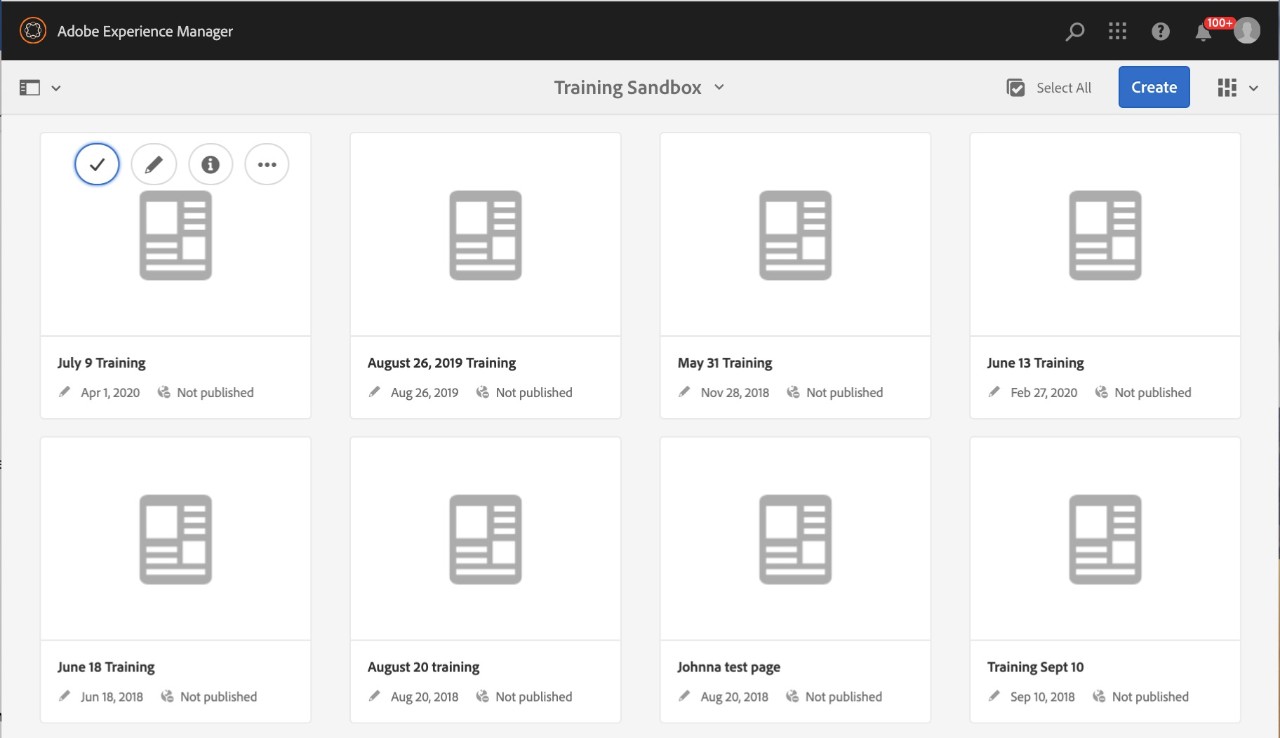Open the notifications bell icon

1204,33
